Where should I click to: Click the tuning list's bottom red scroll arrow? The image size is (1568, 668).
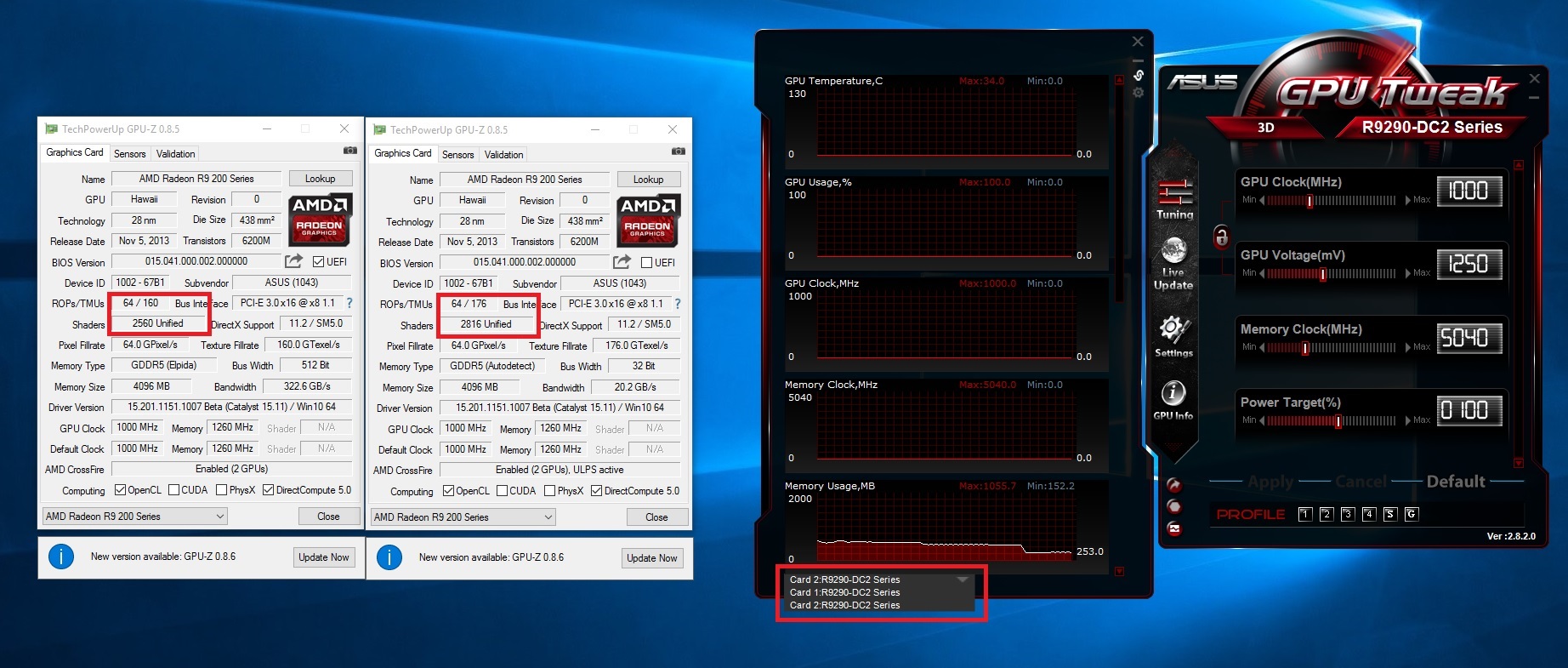[x=1519, y=463]
